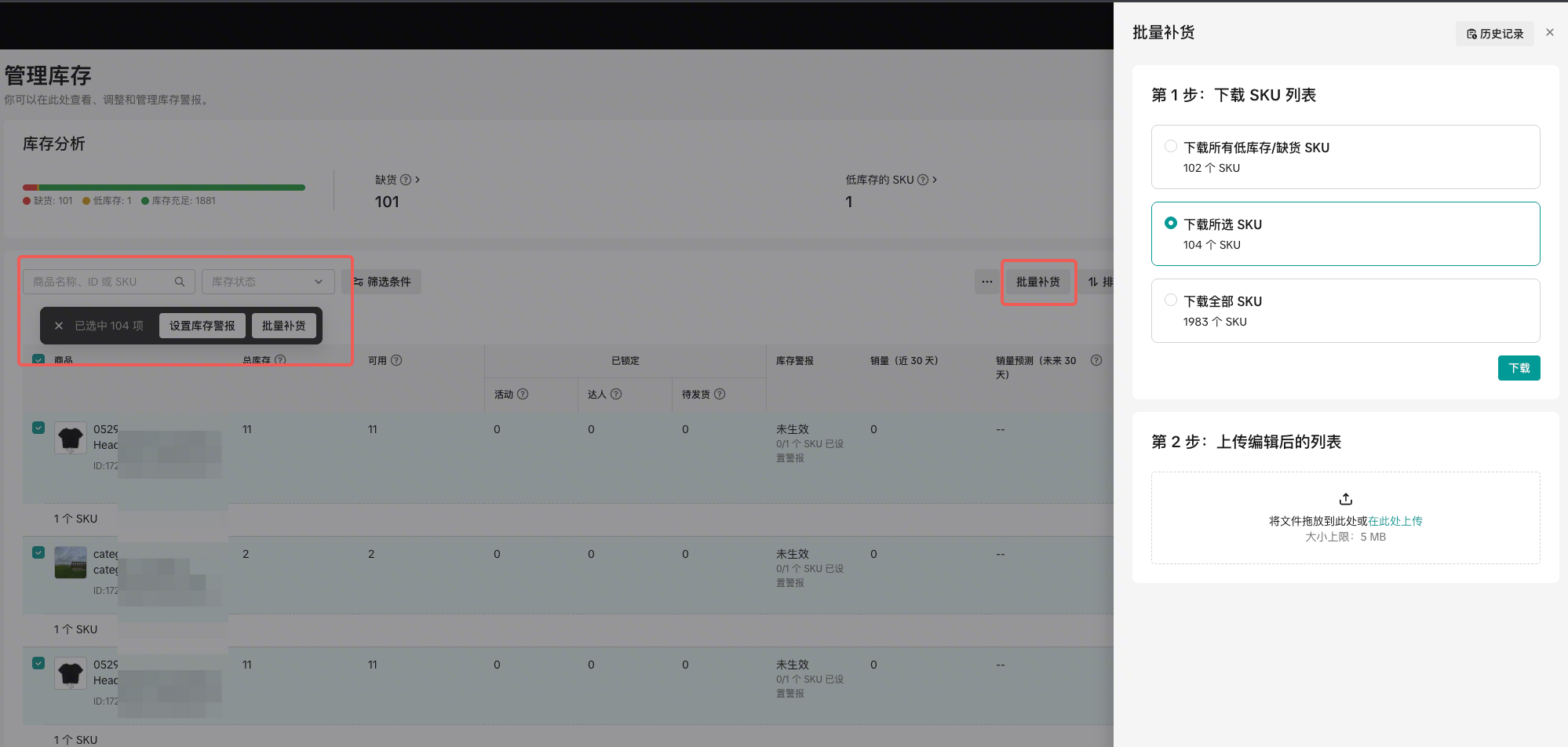Open the three-dots more options menu
Screen dimensions: 1568x747
(x=986, y=282)
